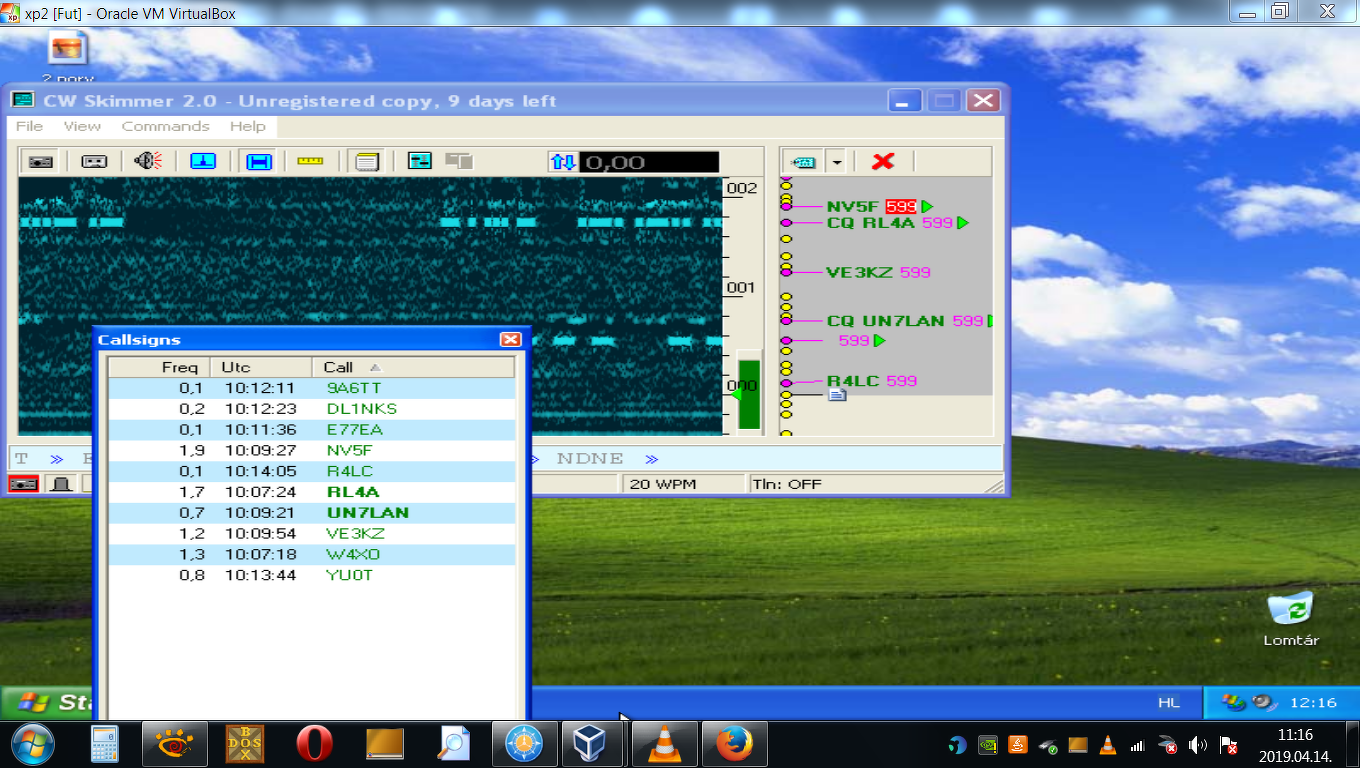Open VLC media player from taskbar
Image resolution: width=1360 pixels, height=768 pixels.
pyautogui.click(x=664, y=744)
